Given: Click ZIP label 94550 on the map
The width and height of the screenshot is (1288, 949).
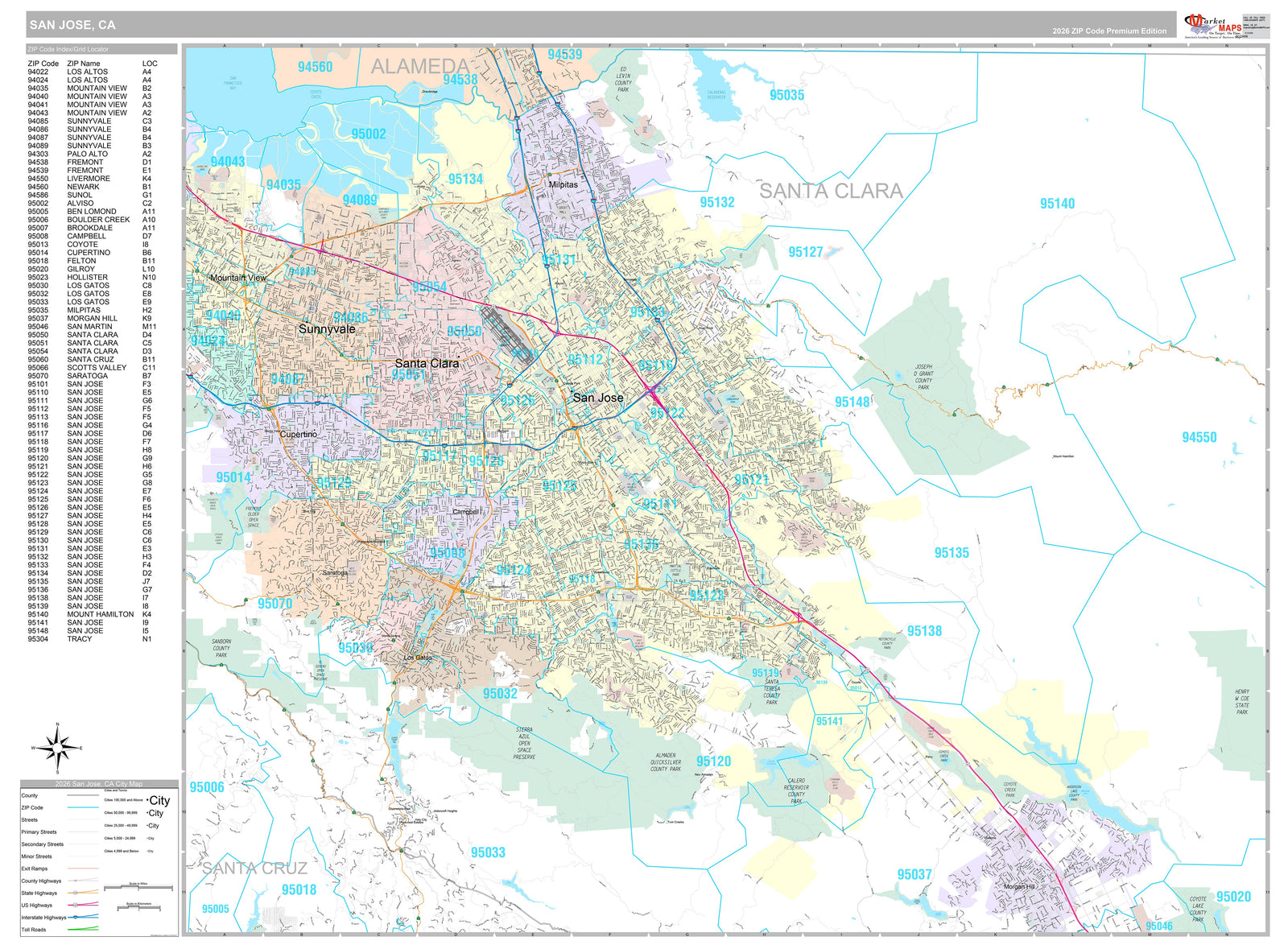Looking at the screenshot, I should pyautogui.click(x=1199, y=437).
